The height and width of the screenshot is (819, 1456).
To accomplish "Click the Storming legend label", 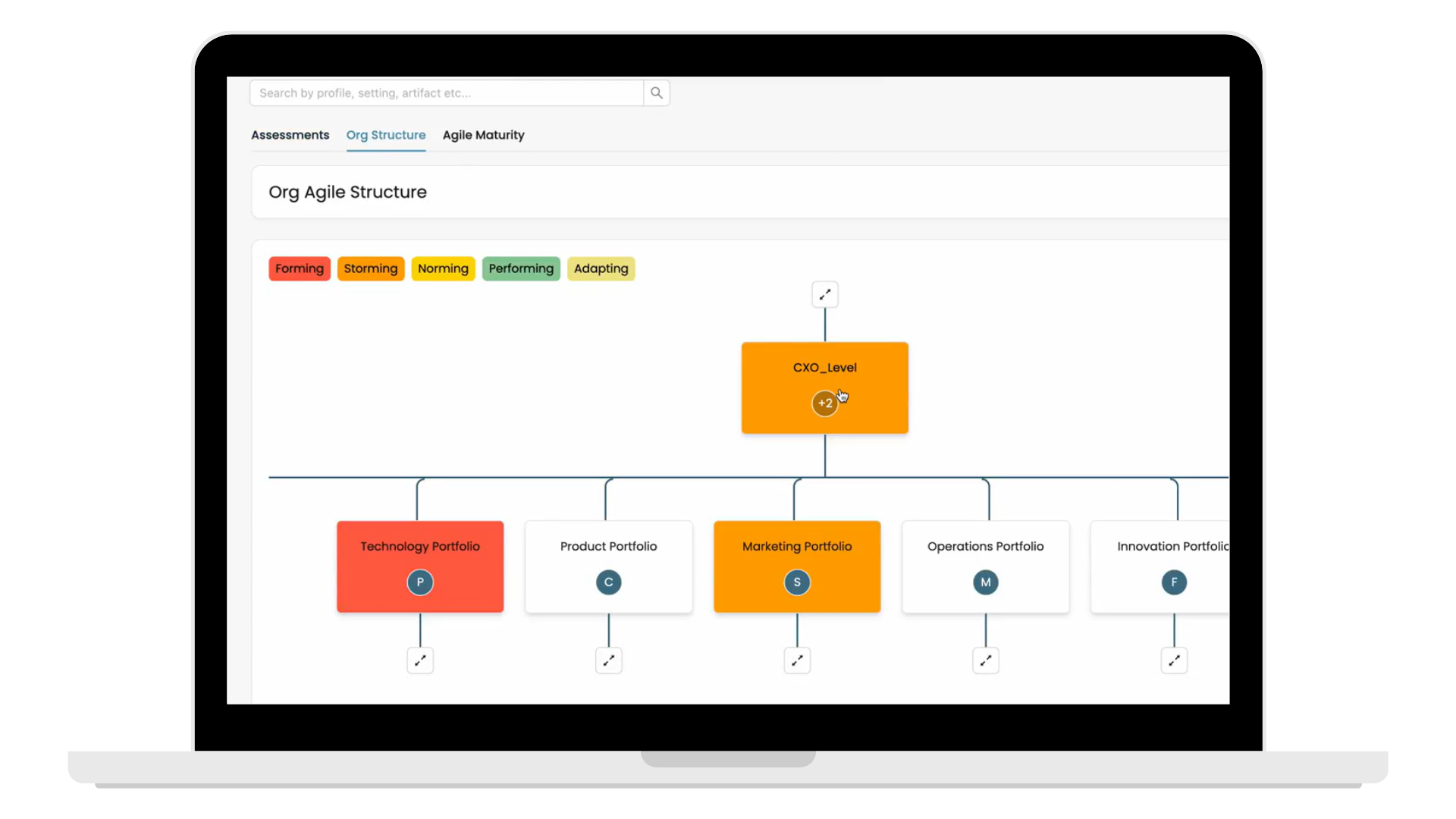I will pyautogui.click(x=370, y=268).
